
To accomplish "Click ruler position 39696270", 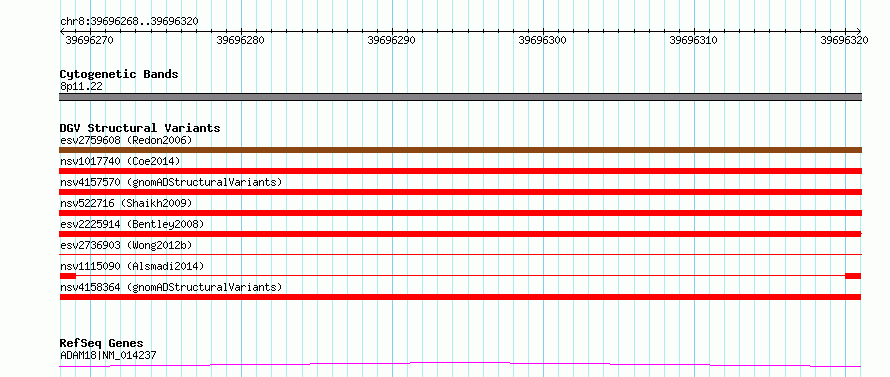I will 90,40.
